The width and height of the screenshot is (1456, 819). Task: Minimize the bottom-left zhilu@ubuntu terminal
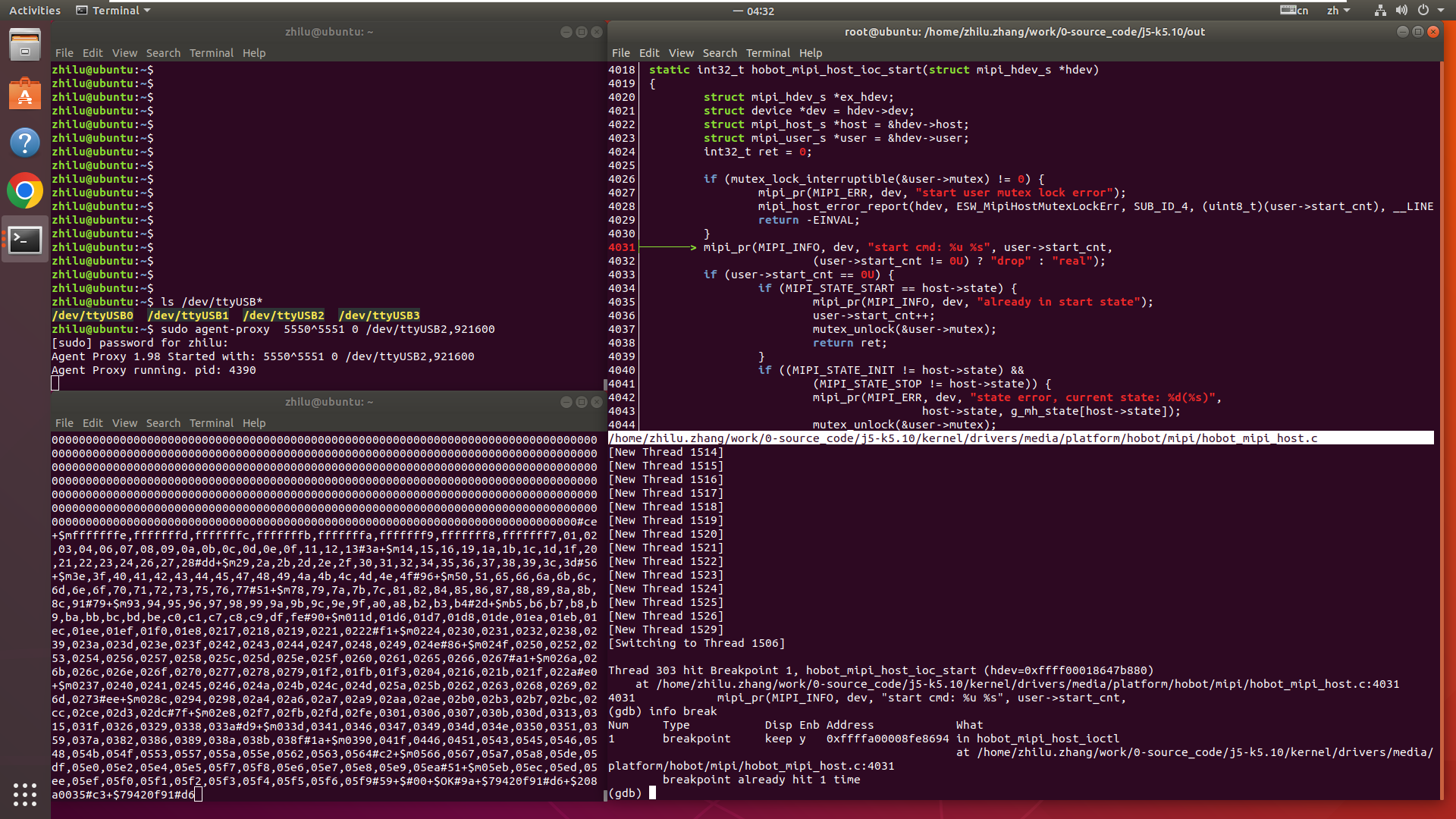point(566,402)
